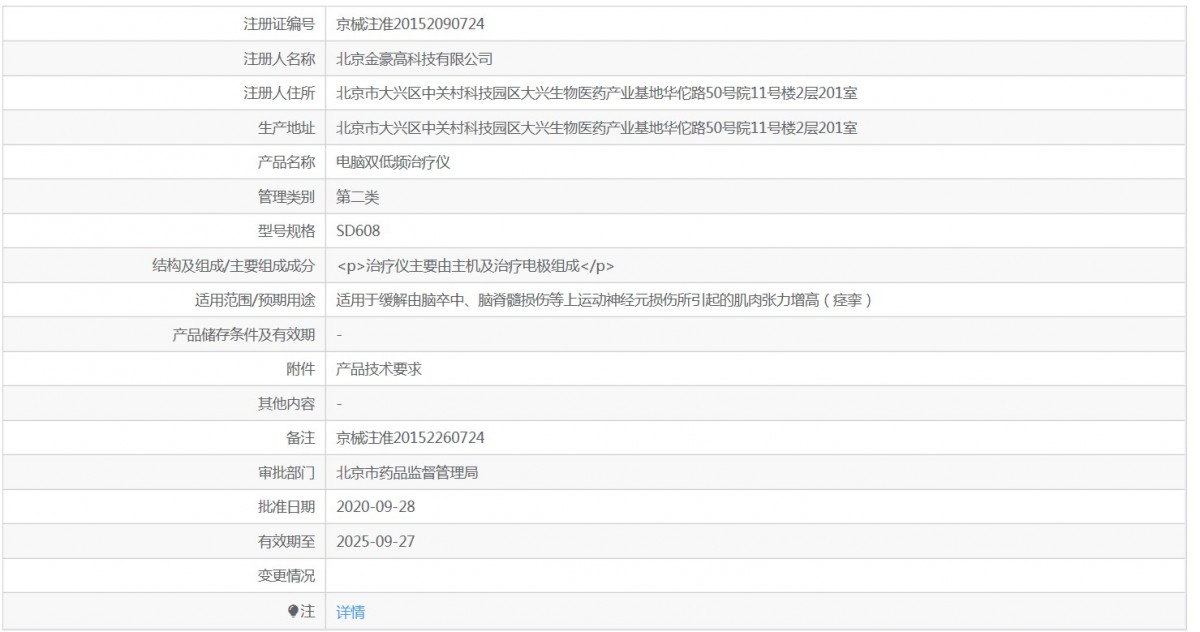The height and width of the screenshot is (632, 1200).
Task: Click the 变更情况 label
Action: click(x=286, y=576)
